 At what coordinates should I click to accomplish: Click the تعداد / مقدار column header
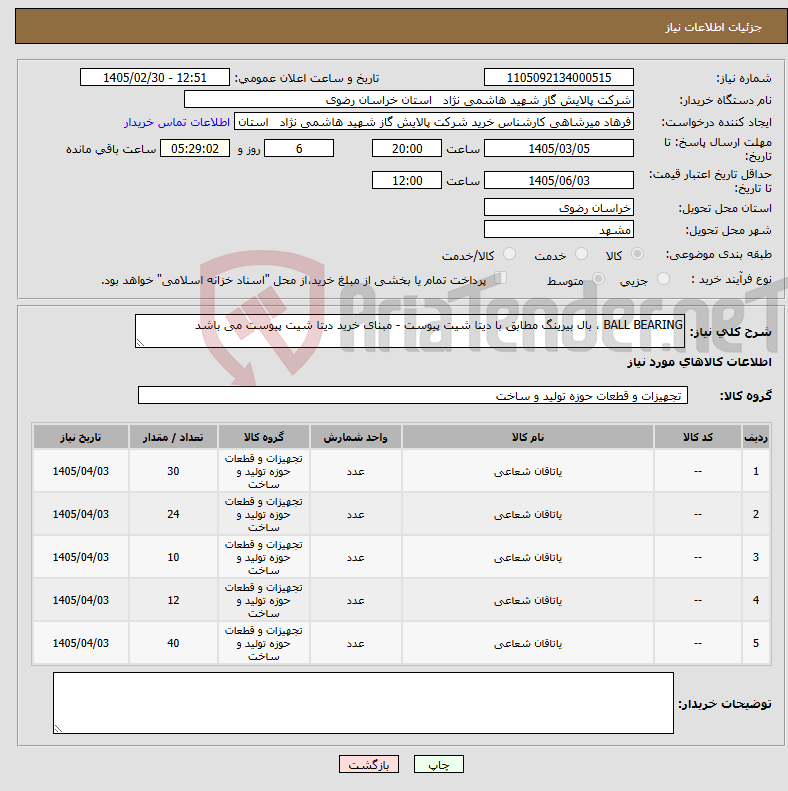173,437
